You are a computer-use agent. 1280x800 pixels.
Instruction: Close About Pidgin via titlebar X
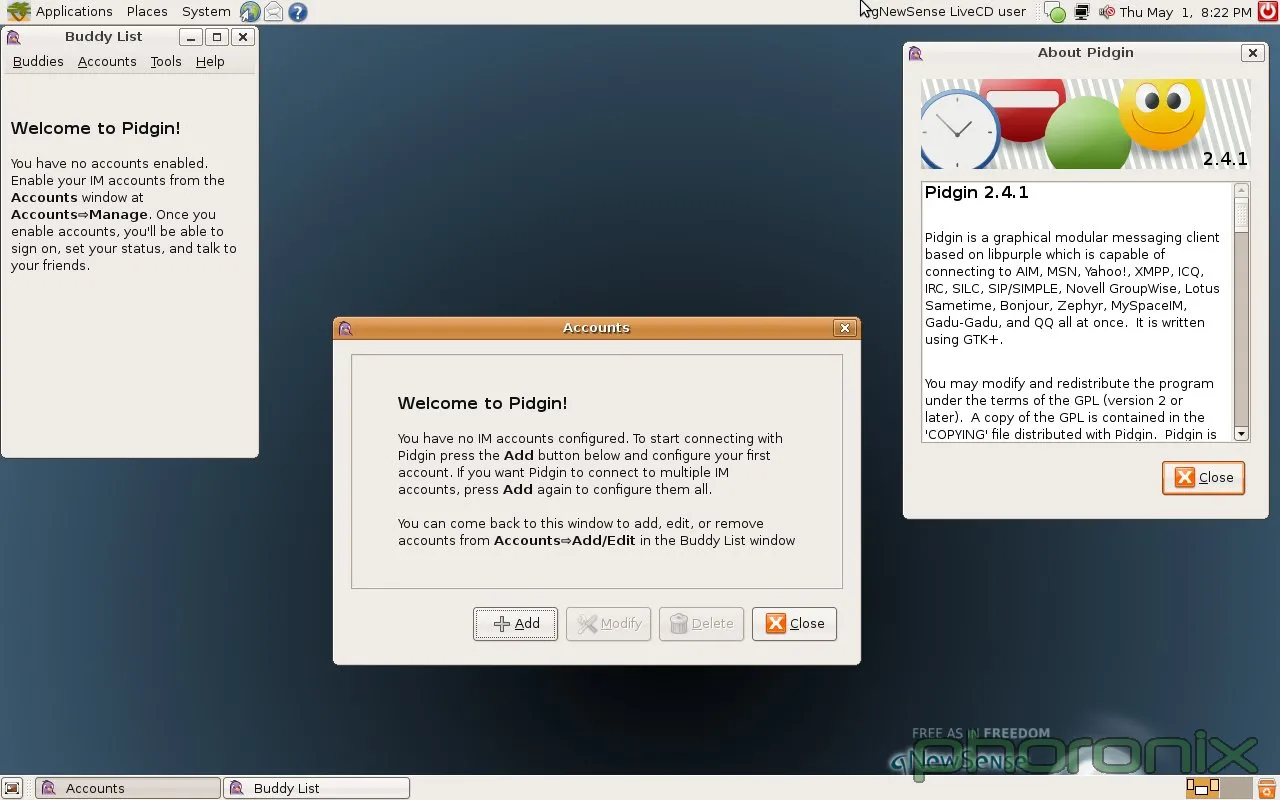point(1252,53)
